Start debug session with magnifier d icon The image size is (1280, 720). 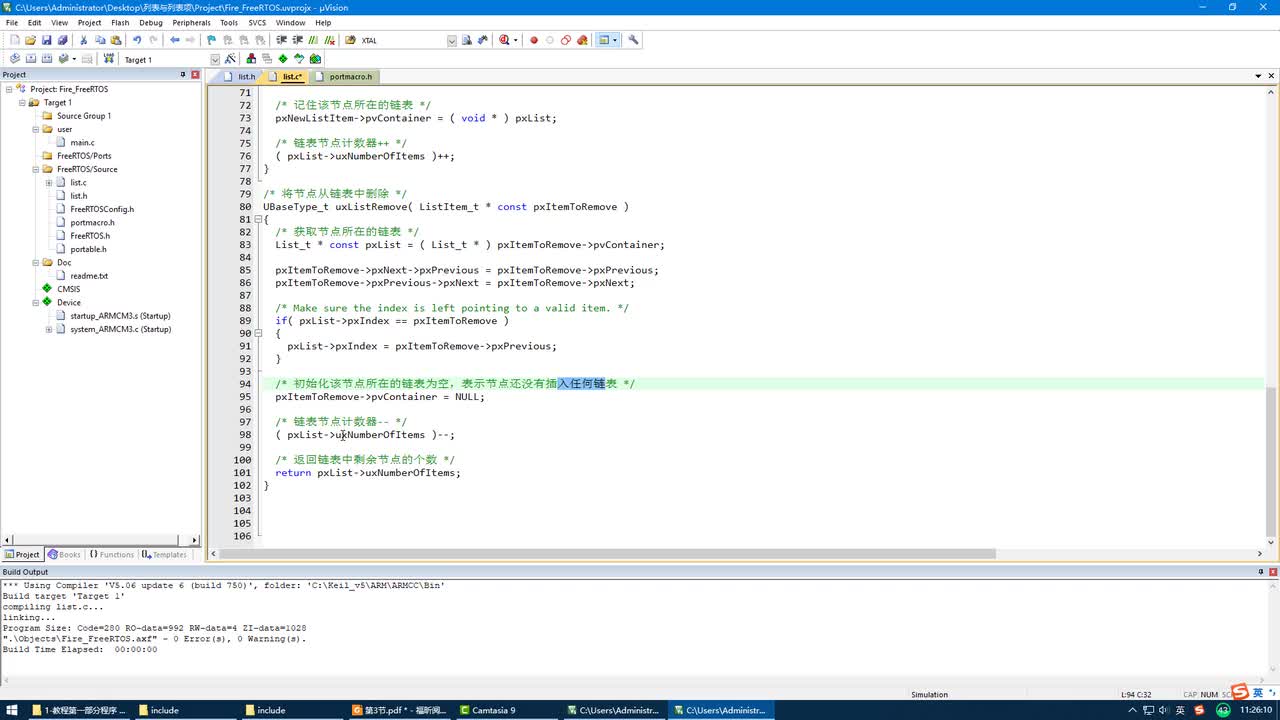coord(504,40)
